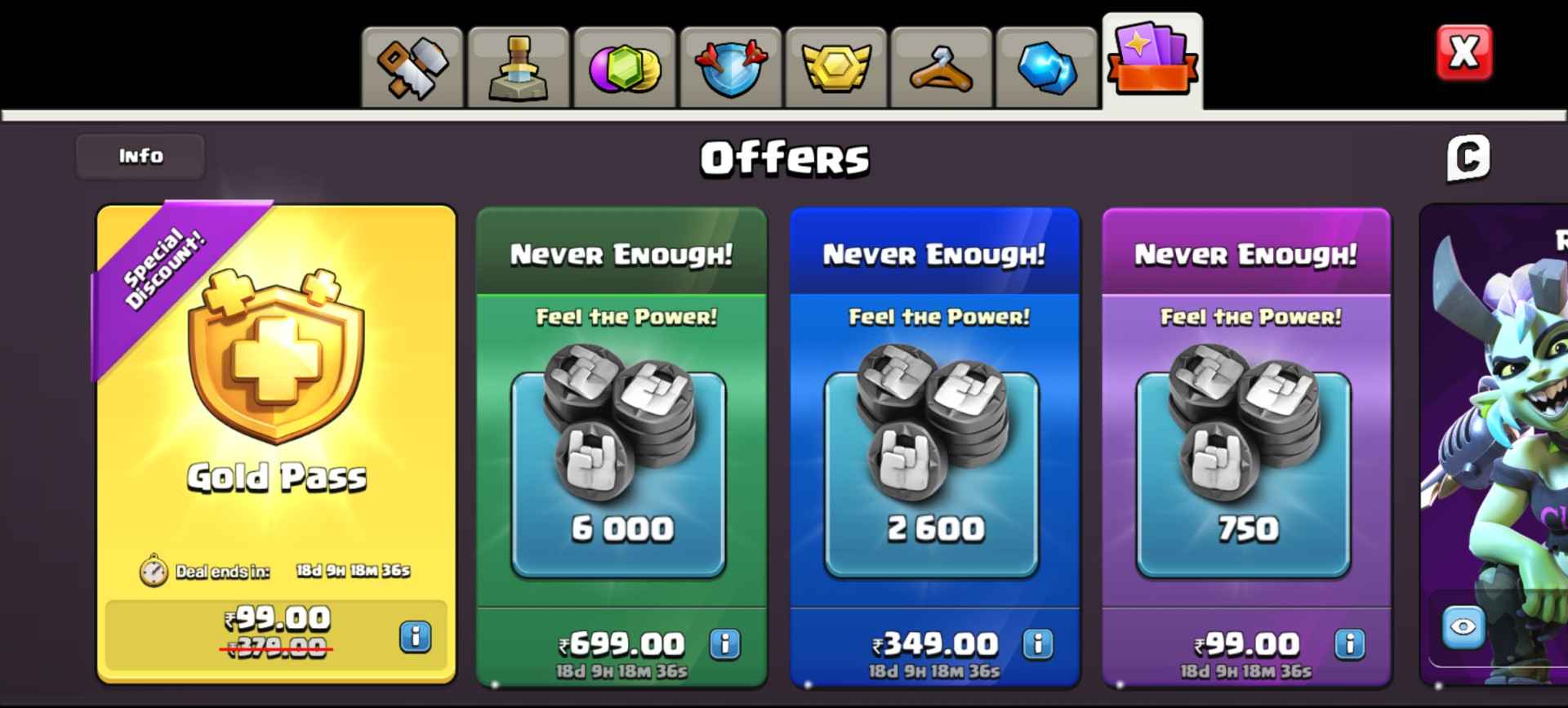Open the hammer and saw builder tab
The height and width of the screenshot is (708, 1568).
(x=412, y=67)
